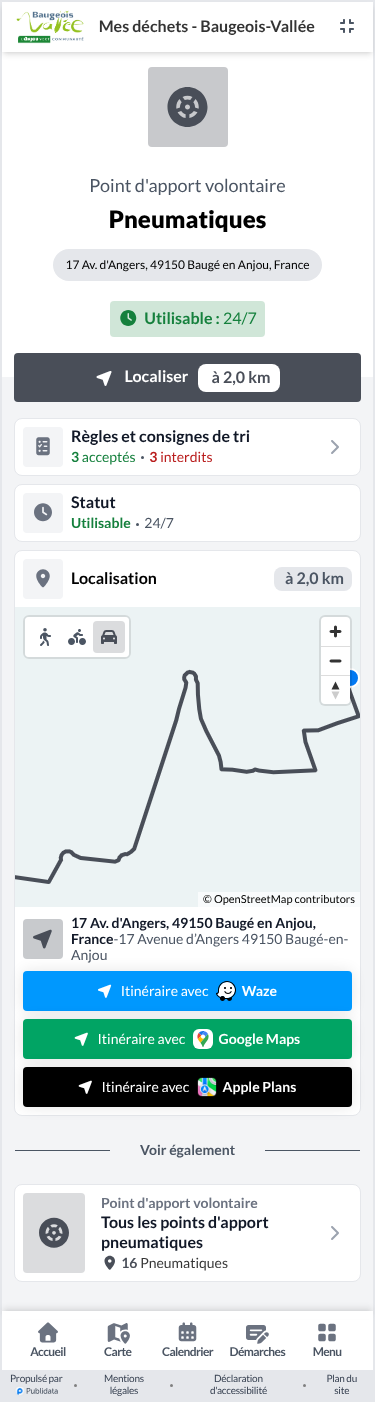Click the Mentions légales footer link
375x1402 pixels.
124,1385
